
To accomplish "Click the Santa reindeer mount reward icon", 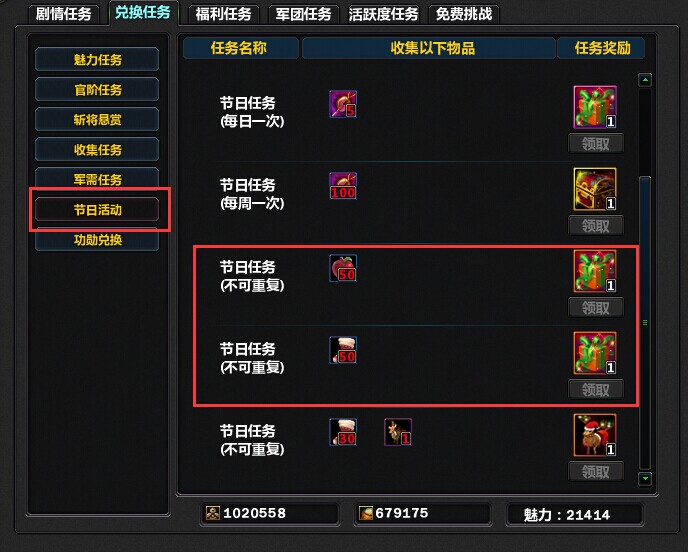I will coord(595,435).
